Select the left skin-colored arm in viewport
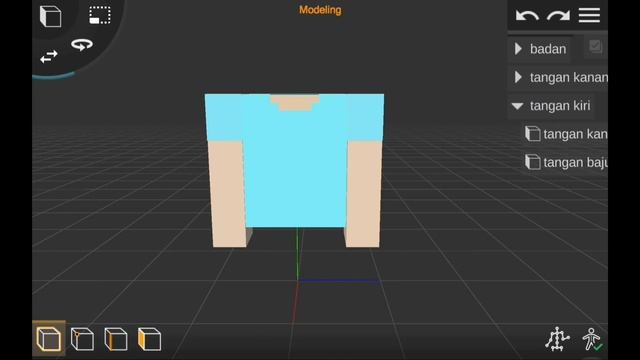Image resolution: width=640 pixels, height=360 pixels. tap(227, 194)
